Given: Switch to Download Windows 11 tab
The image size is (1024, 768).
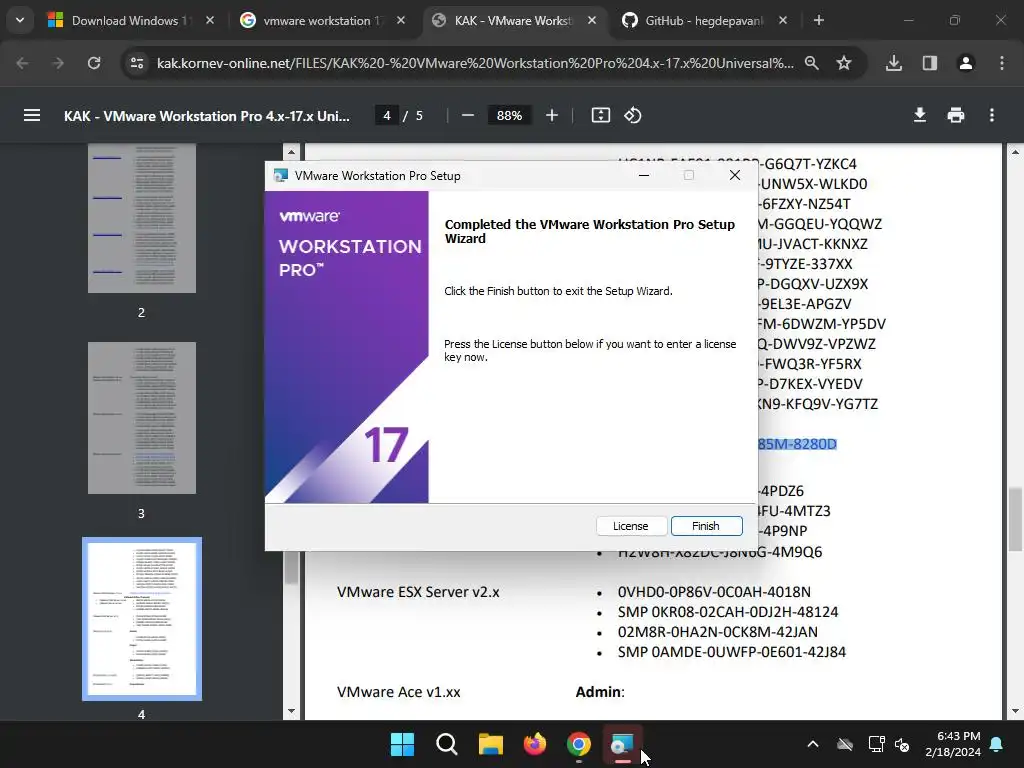Looking at the screenshot, I should click(x=132, y=21).
